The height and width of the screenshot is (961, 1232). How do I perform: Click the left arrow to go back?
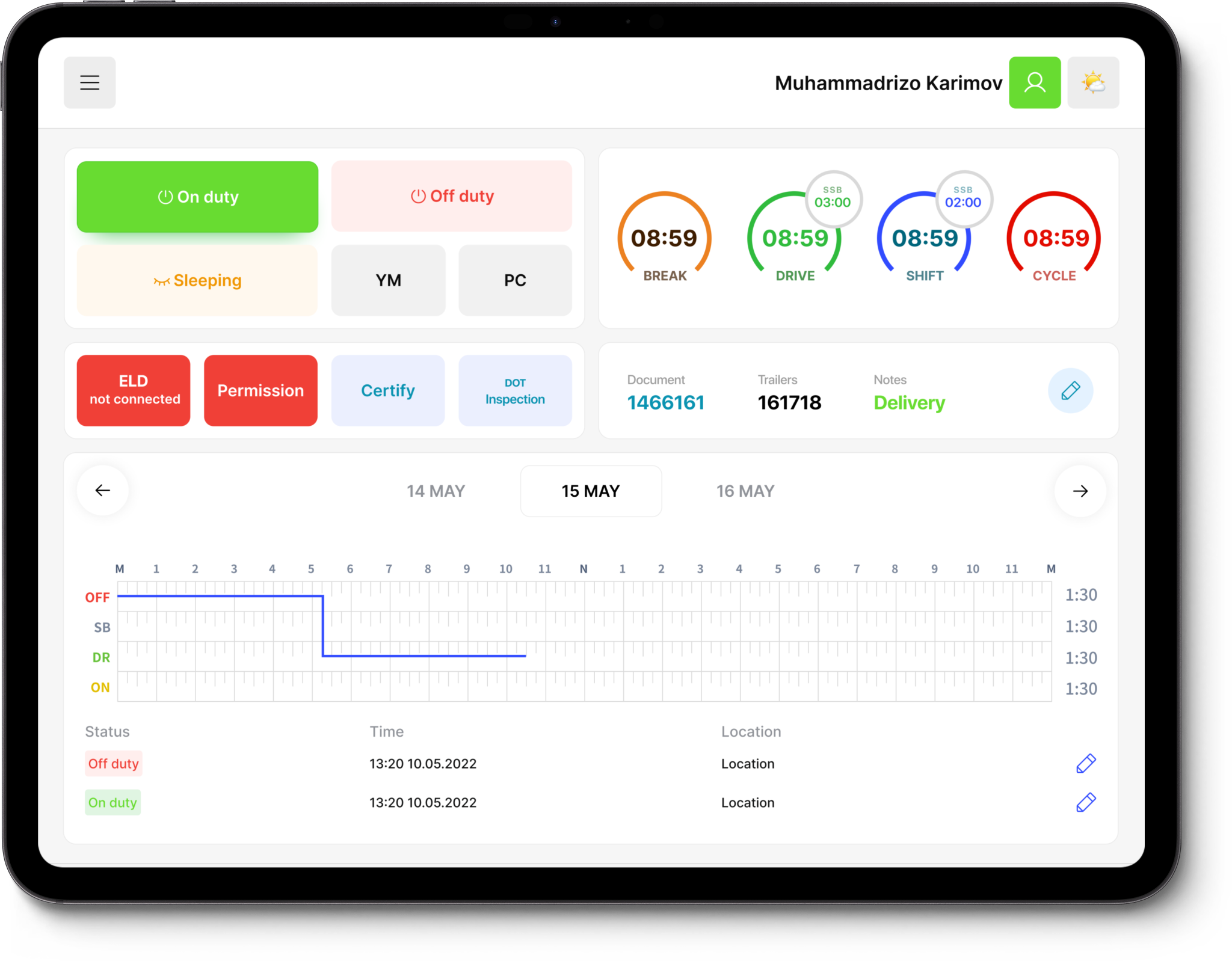click(104, 490)
